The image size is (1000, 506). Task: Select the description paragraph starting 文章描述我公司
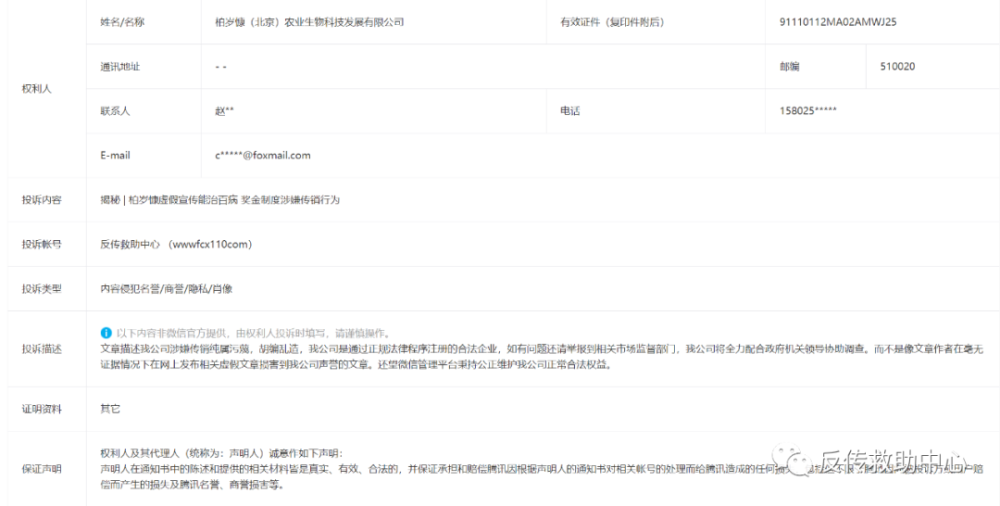pos(542,357)
